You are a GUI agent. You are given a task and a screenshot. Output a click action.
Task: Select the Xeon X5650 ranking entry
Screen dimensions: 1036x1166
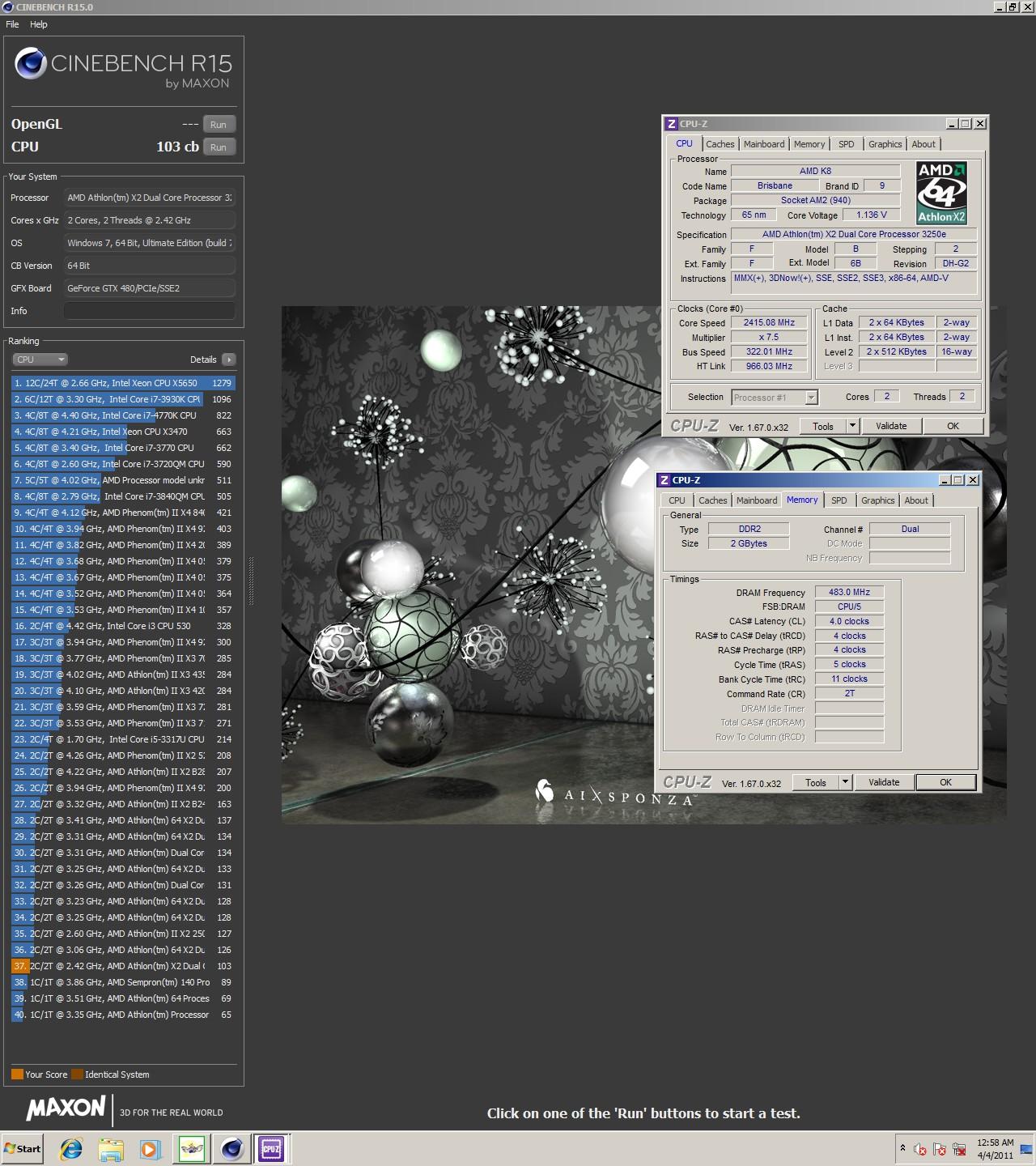click(x=123, y=383)
